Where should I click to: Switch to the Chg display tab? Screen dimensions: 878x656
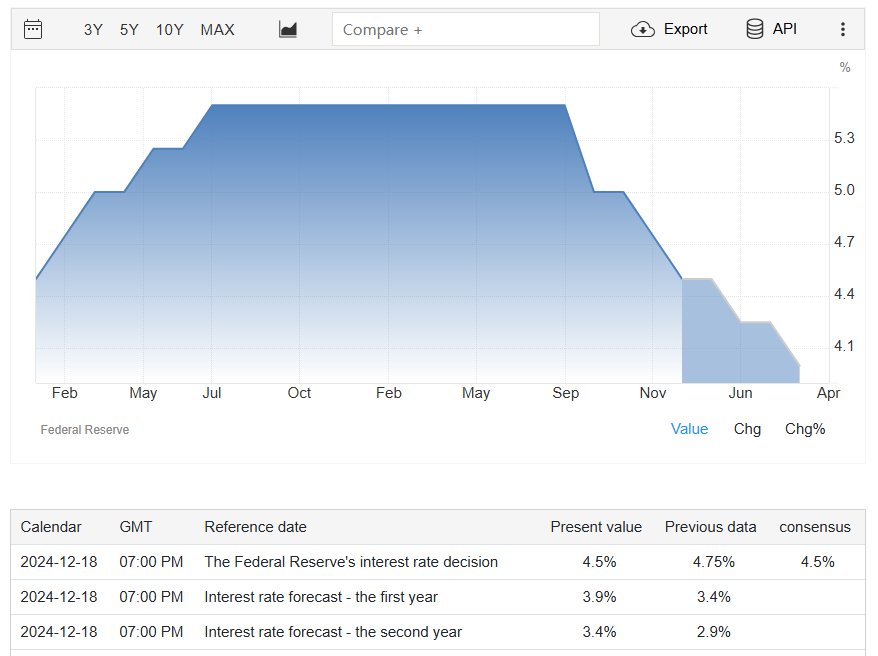(x=747, y=429)
